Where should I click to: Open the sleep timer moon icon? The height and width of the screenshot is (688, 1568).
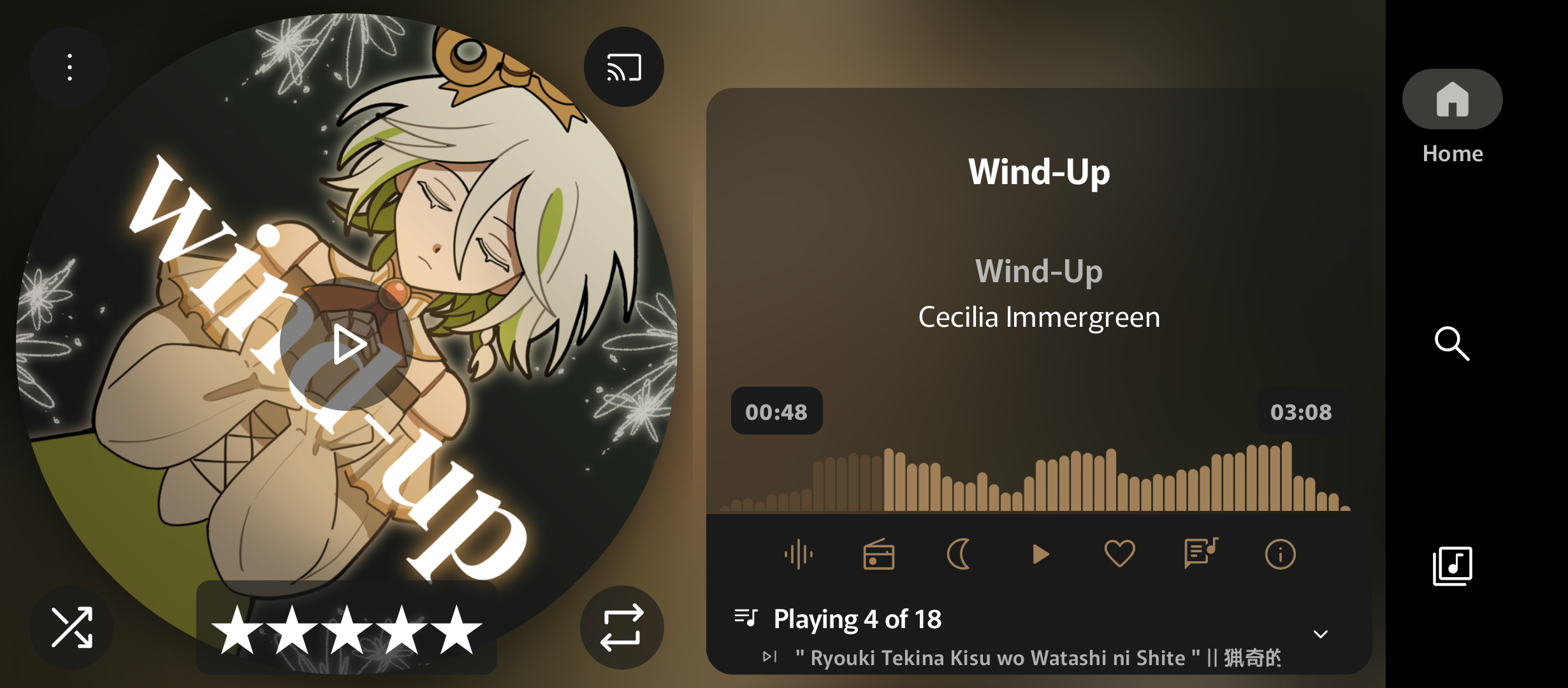click(x=959, y=554)
